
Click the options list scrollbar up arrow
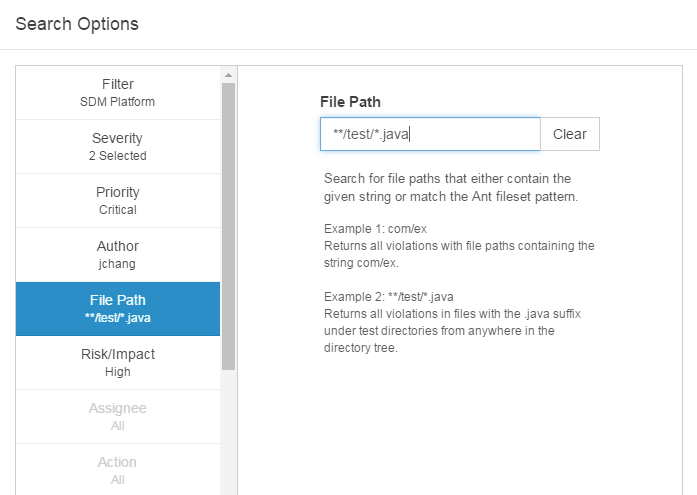pyautogui.click(x=228, y=75)
